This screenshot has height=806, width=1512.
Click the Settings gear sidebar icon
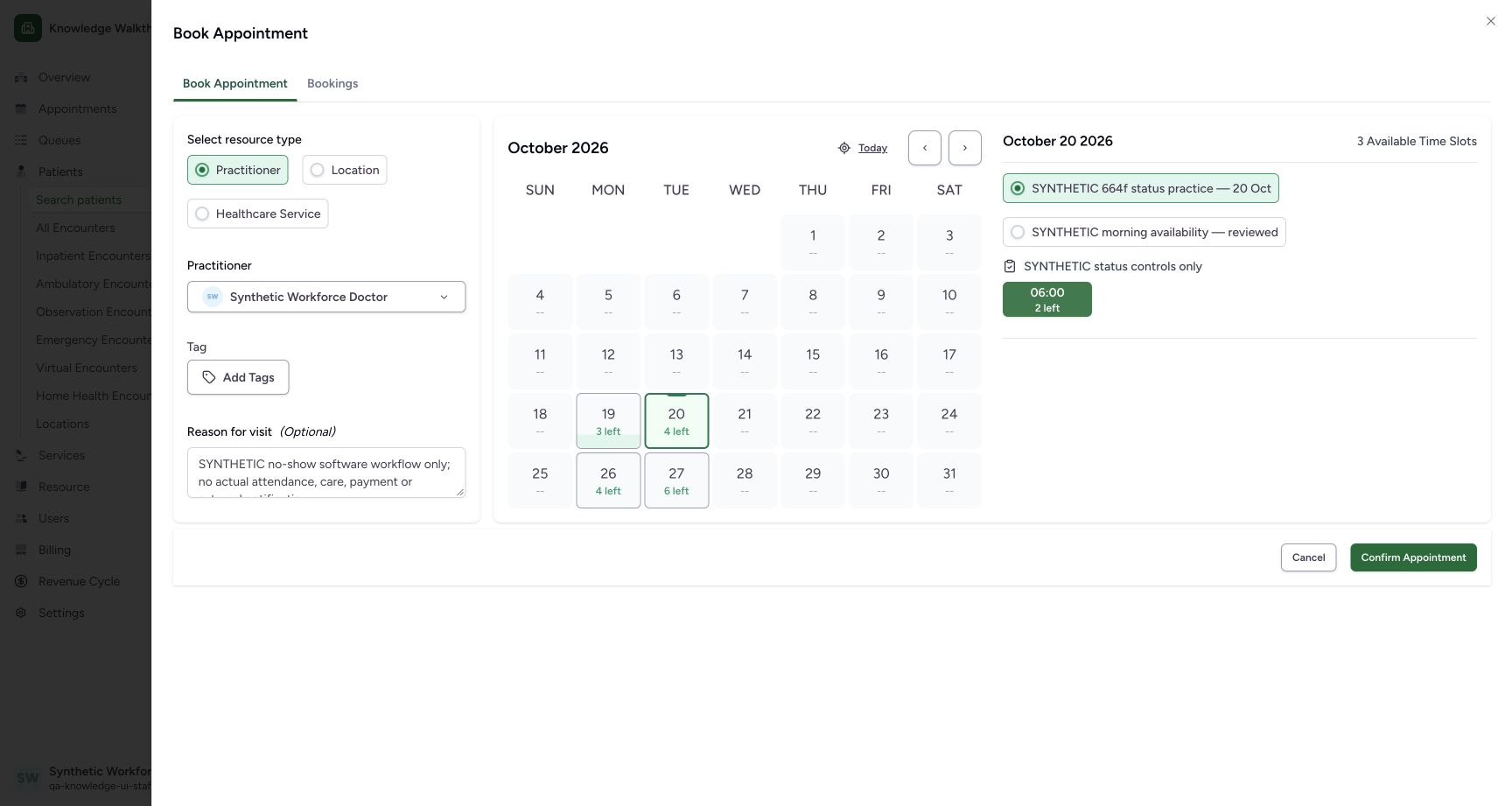[21, 613]
